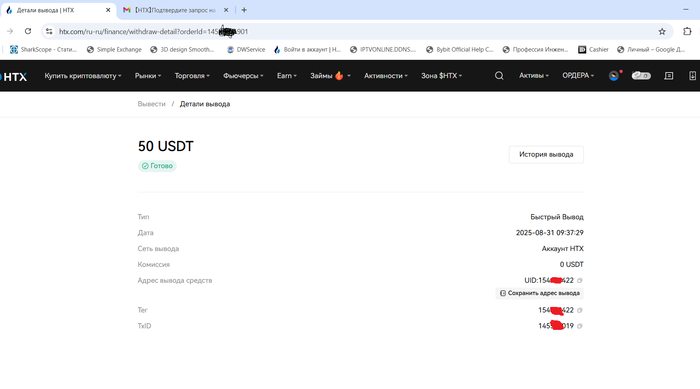Expand the Рынки menu
The image size is (700, 389).
[148, 76]
